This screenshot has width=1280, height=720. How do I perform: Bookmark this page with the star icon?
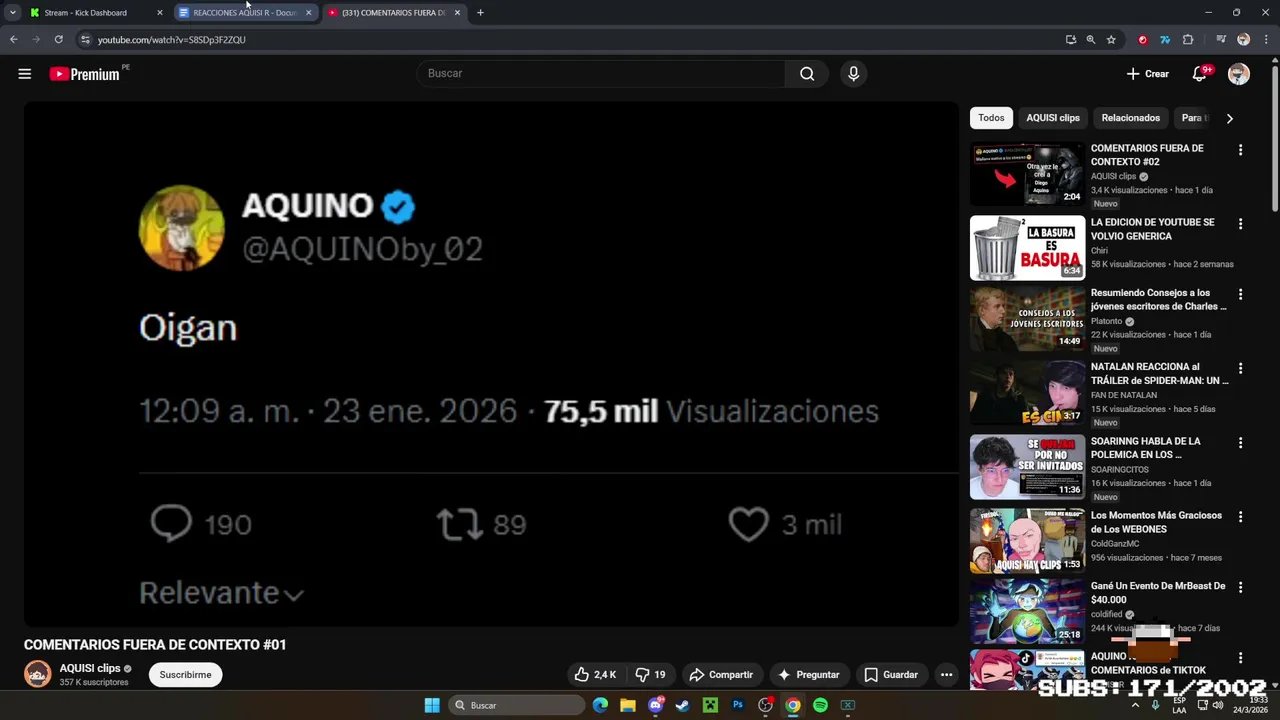(x=1111, y=40)
